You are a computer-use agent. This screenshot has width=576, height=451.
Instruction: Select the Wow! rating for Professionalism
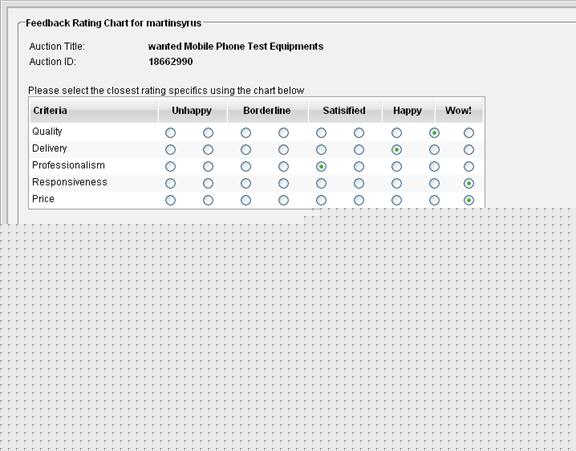468,166
